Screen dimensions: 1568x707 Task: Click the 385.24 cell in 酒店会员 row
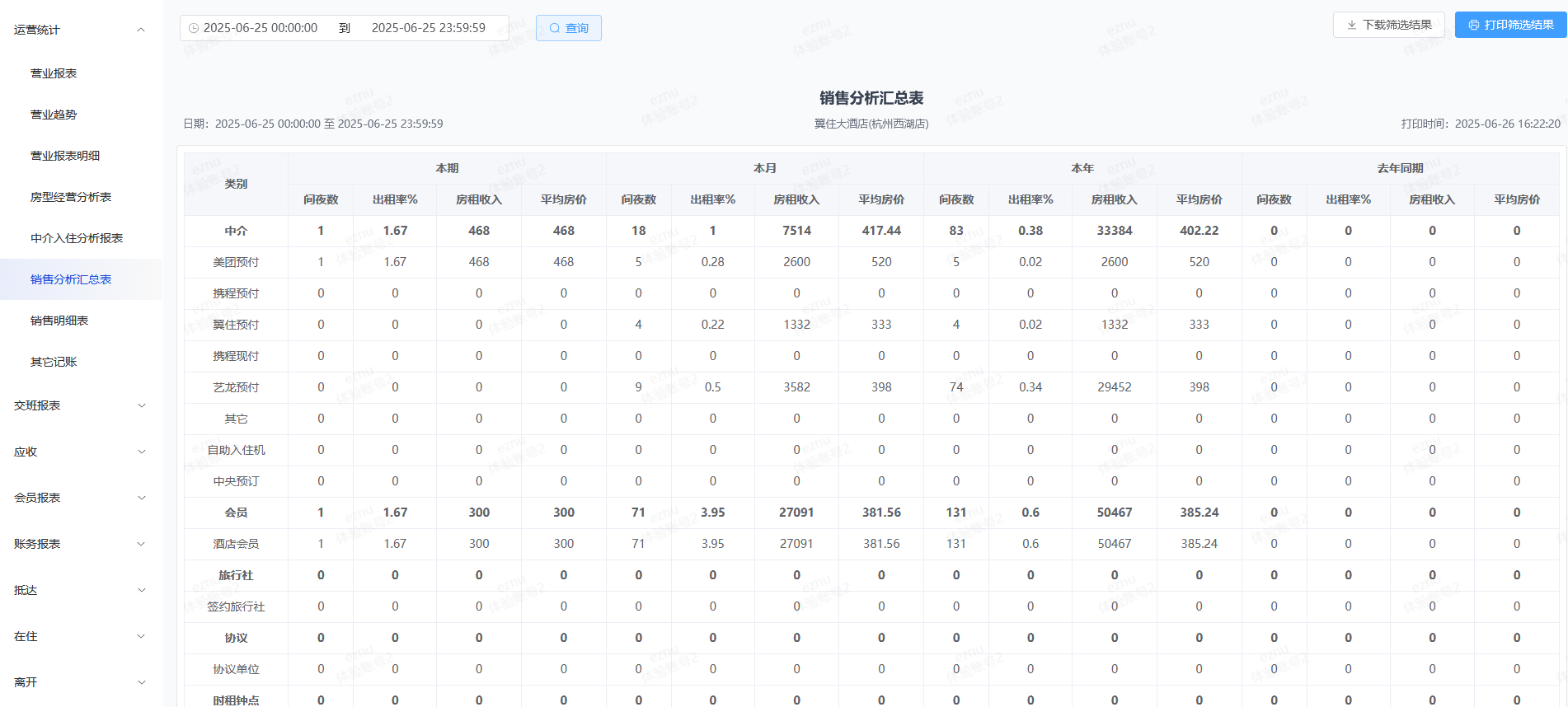[1199, 544]
